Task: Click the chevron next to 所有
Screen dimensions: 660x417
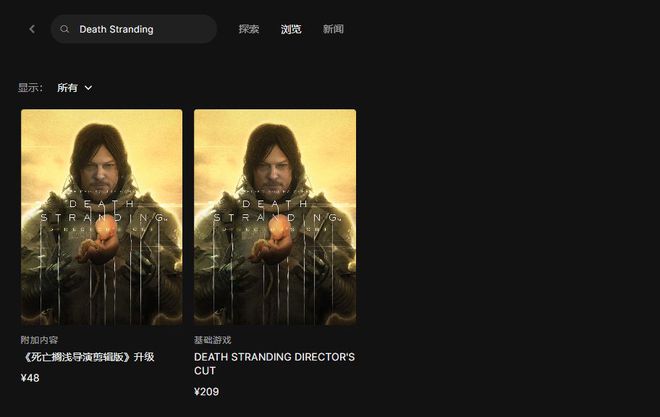Action: coord(88,88)
